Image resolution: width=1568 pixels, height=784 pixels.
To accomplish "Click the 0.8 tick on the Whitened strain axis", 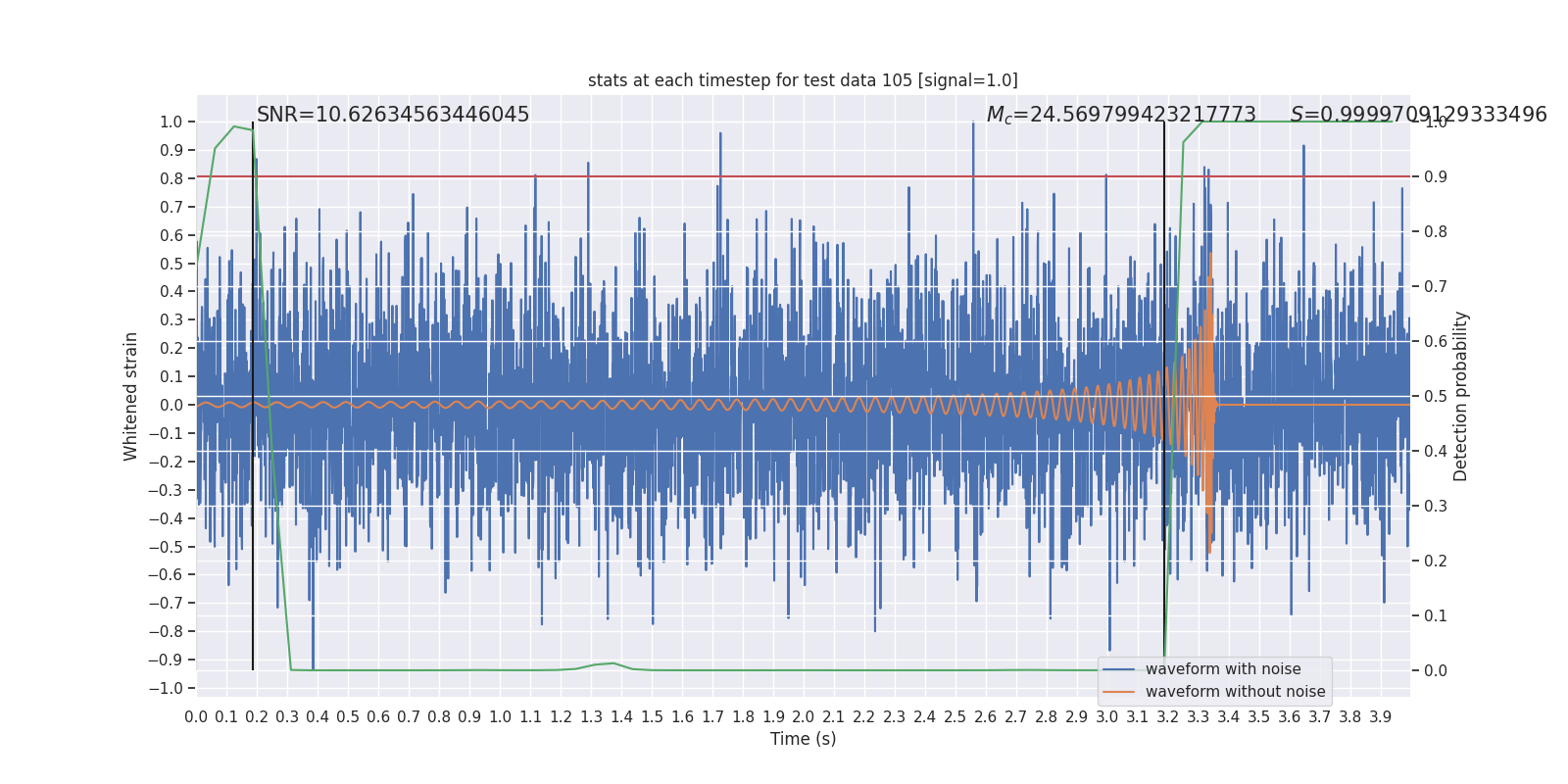I will click(171, 178).
